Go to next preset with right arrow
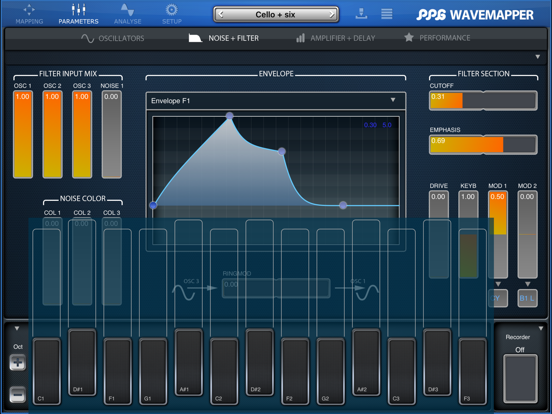 [332, 14]
